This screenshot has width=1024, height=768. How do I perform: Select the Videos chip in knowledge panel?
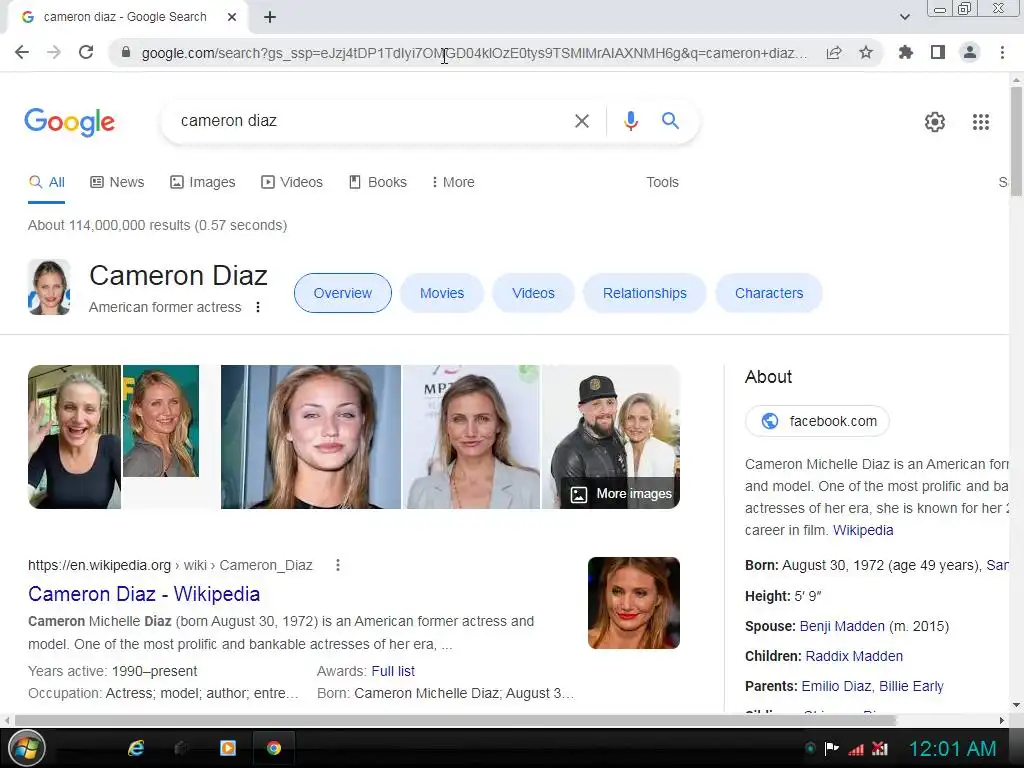click(534, 293)
